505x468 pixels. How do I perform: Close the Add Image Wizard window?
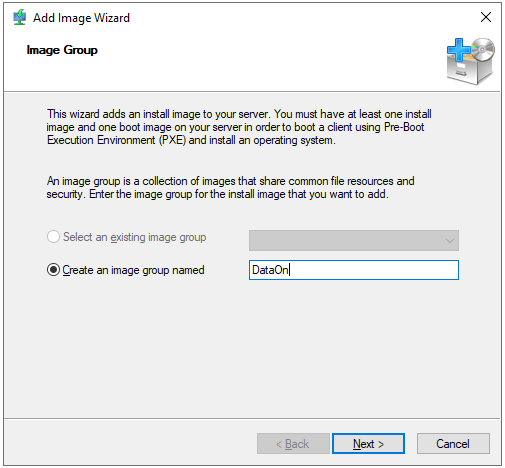coord(486,17)
